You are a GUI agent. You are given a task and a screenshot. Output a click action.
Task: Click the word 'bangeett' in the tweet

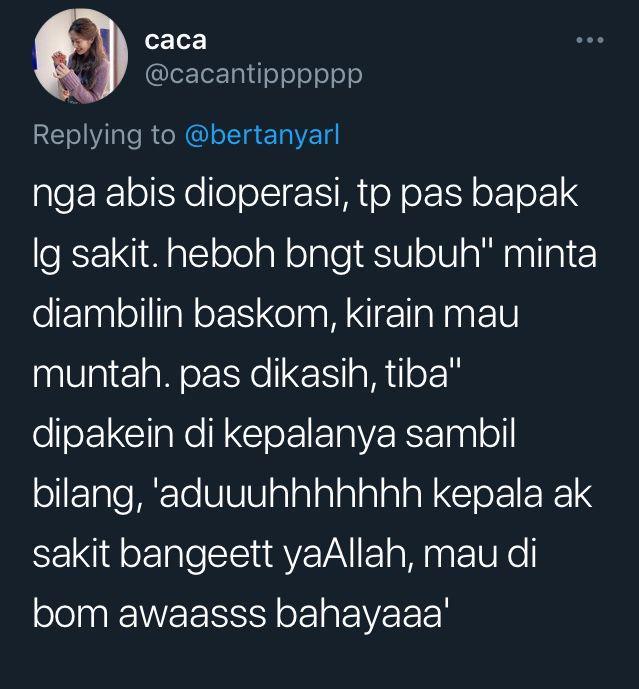[196, 555]
